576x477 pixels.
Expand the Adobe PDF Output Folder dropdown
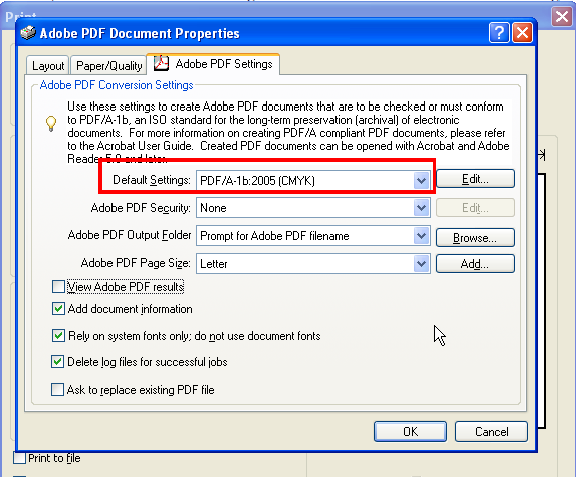click(421, 236)
